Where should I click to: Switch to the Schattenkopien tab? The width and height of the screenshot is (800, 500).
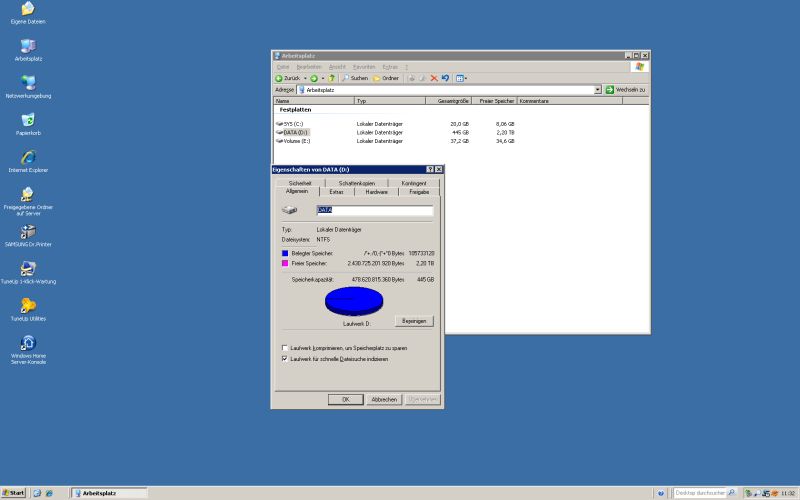[x=357, y=183]
